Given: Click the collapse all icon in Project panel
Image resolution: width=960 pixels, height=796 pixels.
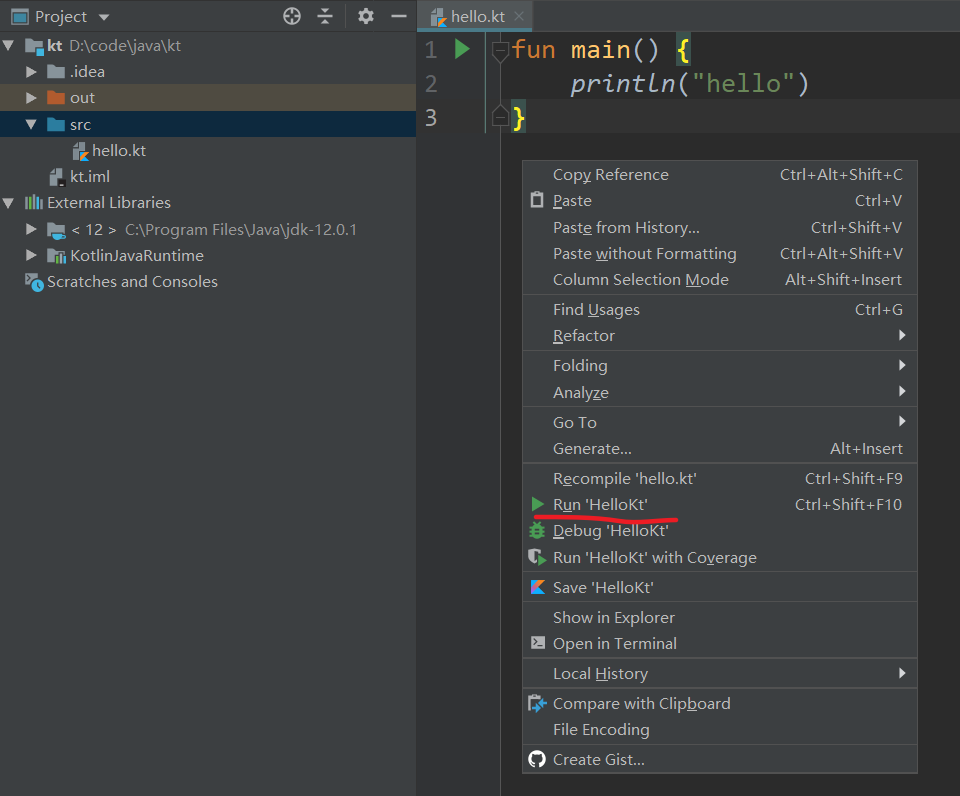Looking at the screenshot, I should [325, 16].
